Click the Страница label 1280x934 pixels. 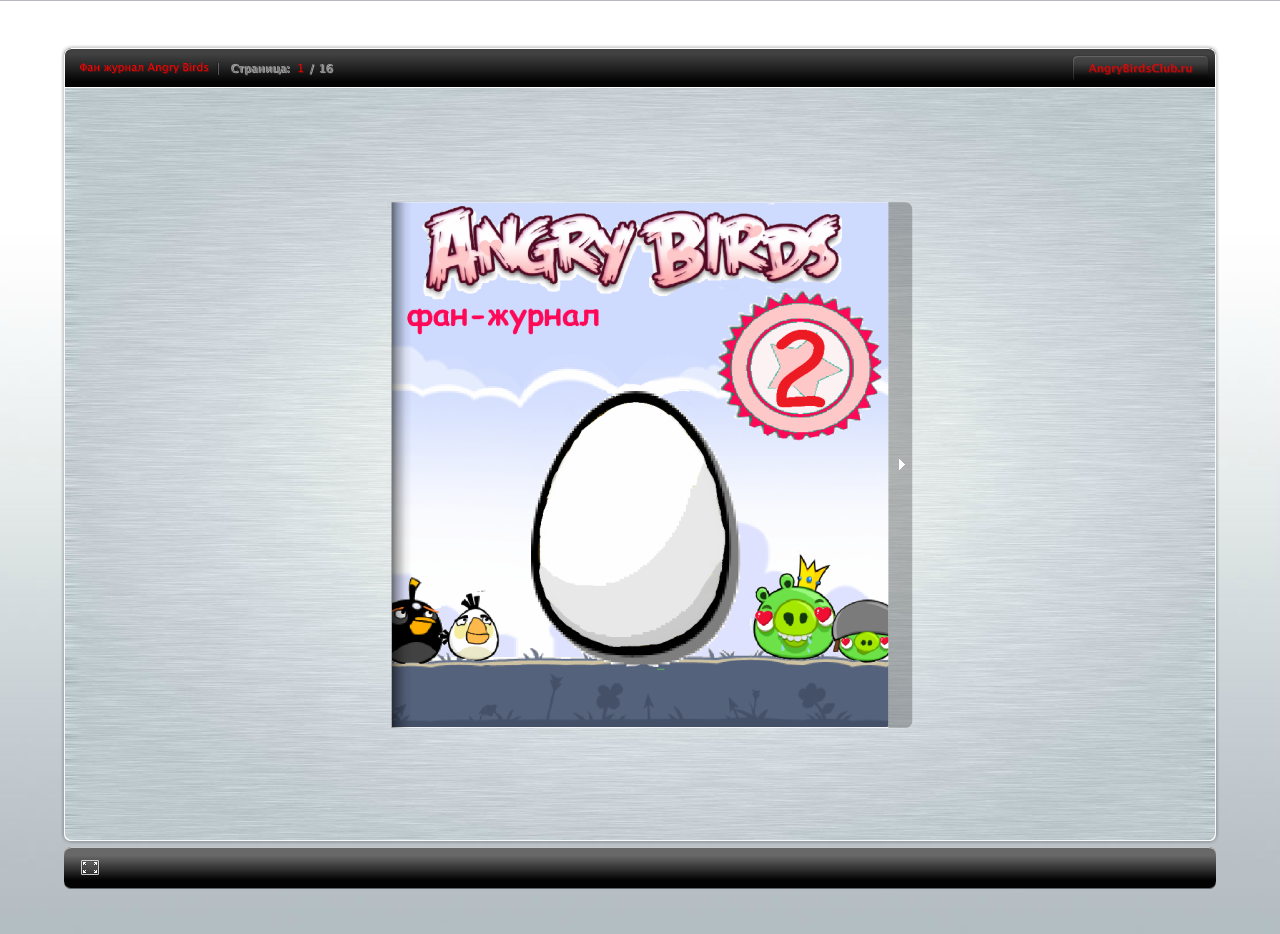pyautogui.click(x=260, y=69)
